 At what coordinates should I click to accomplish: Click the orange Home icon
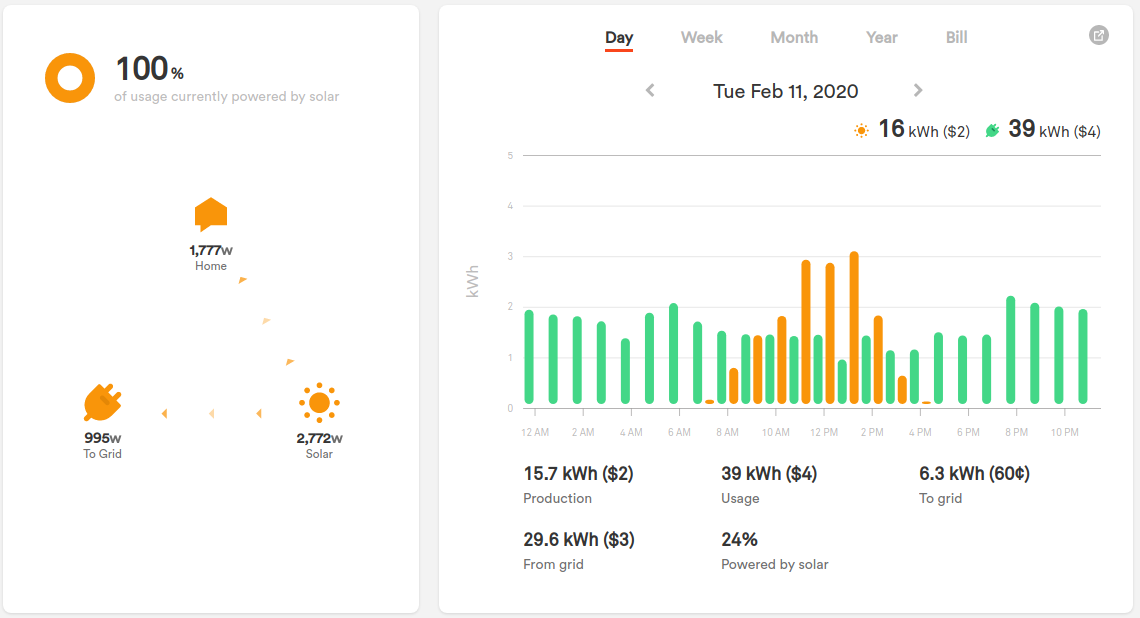211,214
